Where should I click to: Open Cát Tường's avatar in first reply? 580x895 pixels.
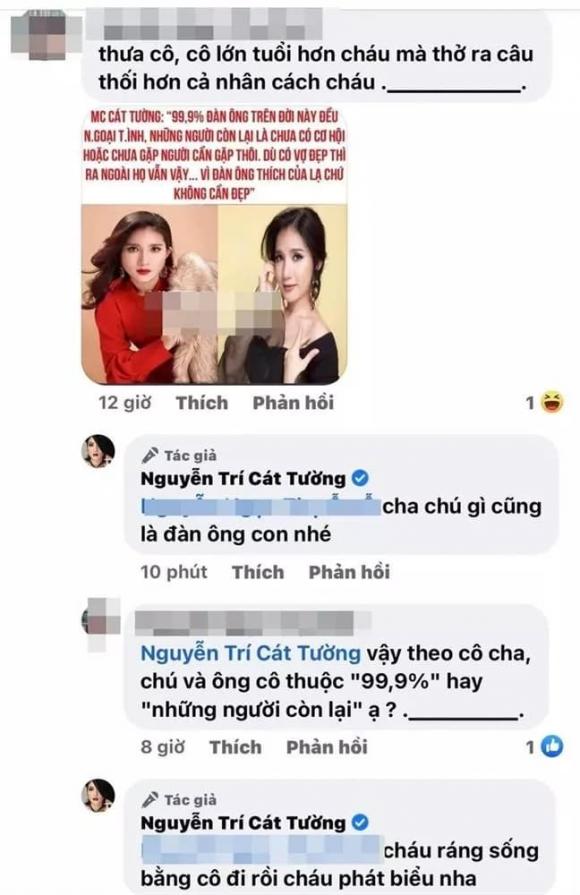tap(99, 451)
